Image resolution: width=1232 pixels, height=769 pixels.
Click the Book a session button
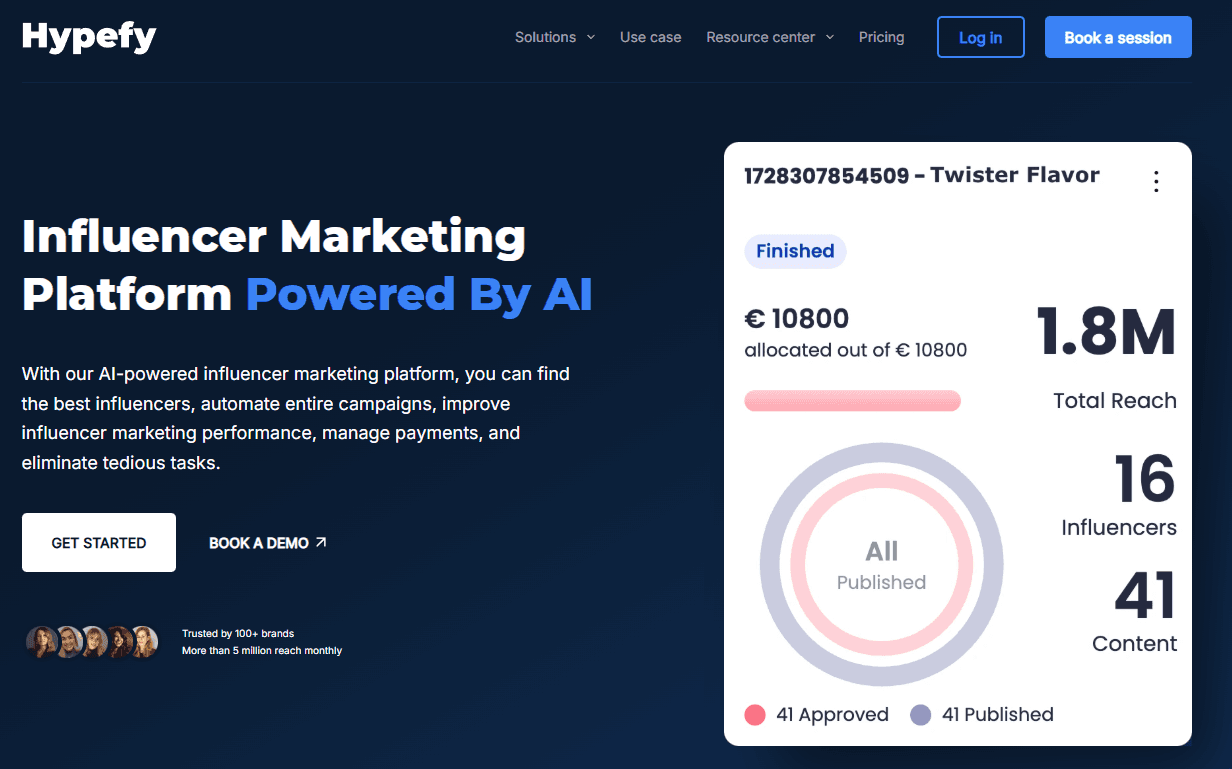tap(1117, 36)
